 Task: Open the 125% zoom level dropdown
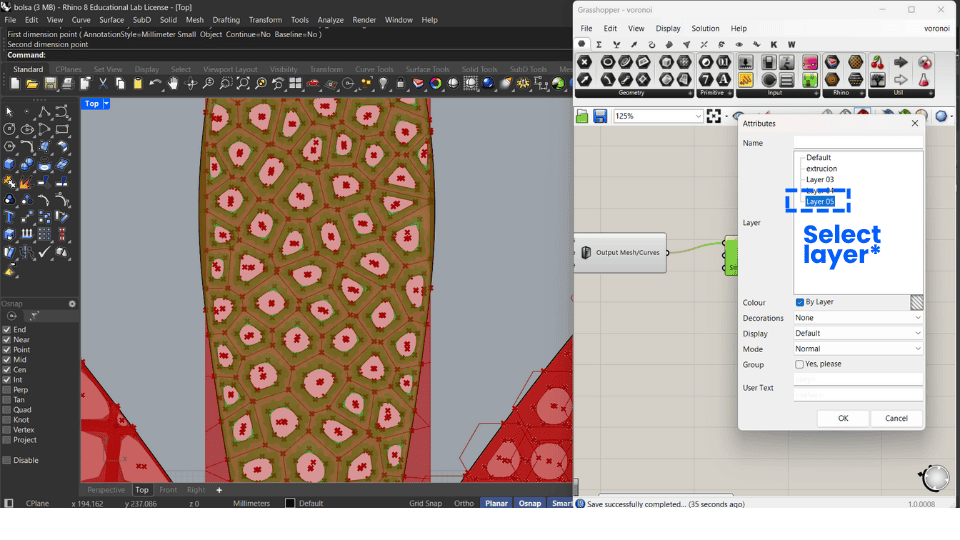(x=698, y=116)
